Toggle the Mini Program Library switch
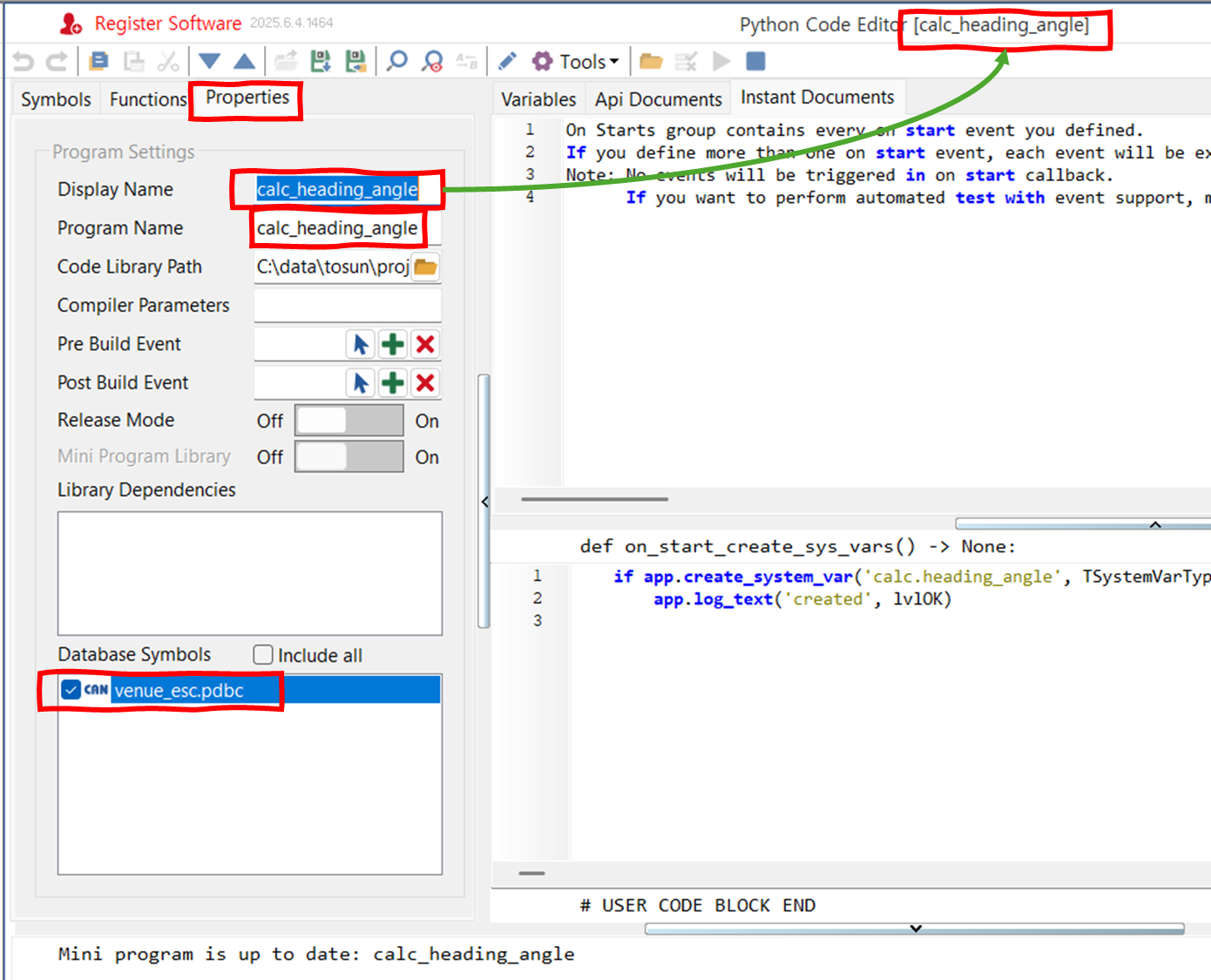The image size is (1211, 980). [x=349, y=456]
